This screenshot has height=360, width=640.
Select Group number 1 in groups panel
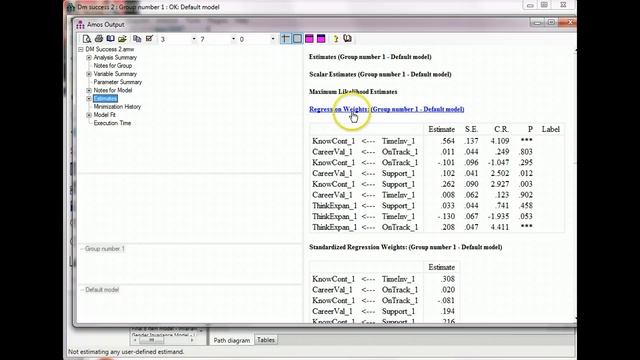point(104,249)
